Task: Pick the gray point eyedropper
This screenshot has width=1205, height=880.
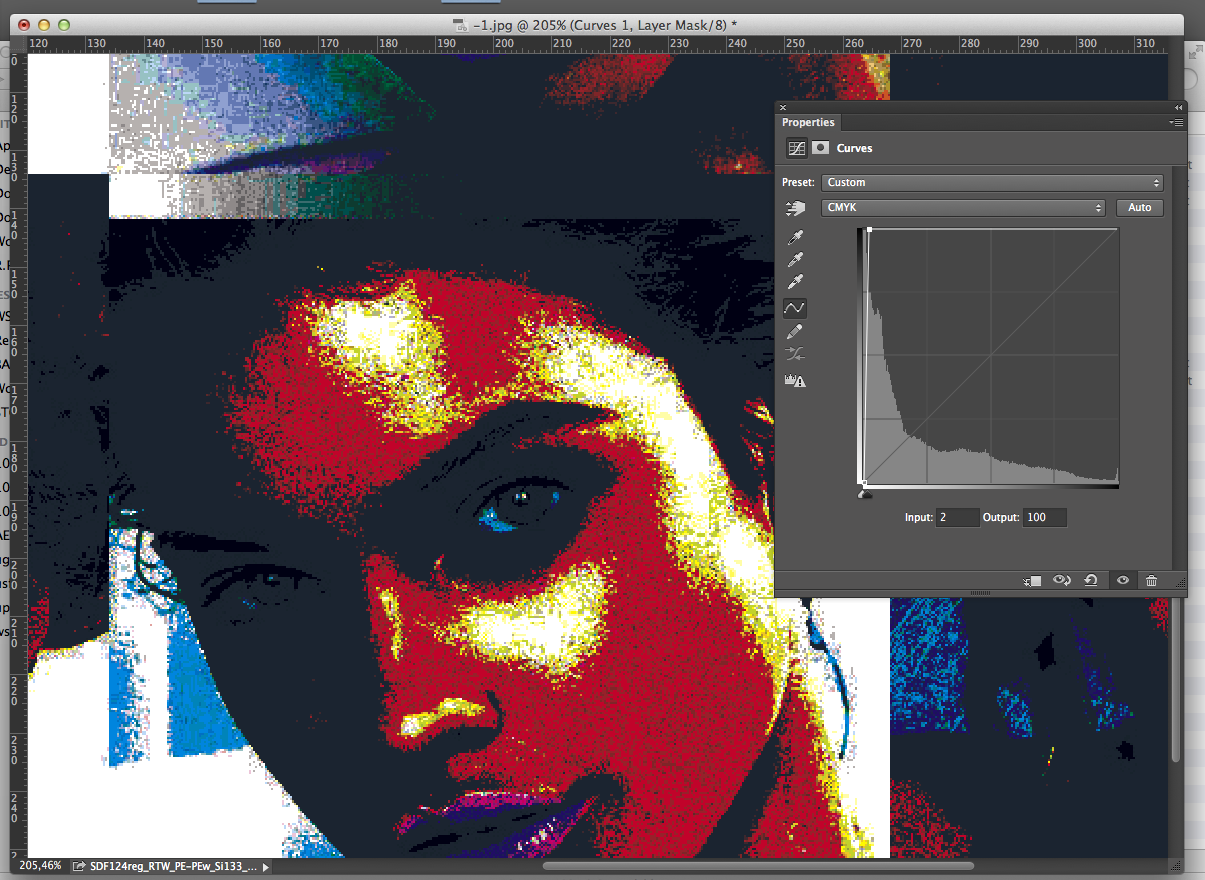Action: [796, 261]
